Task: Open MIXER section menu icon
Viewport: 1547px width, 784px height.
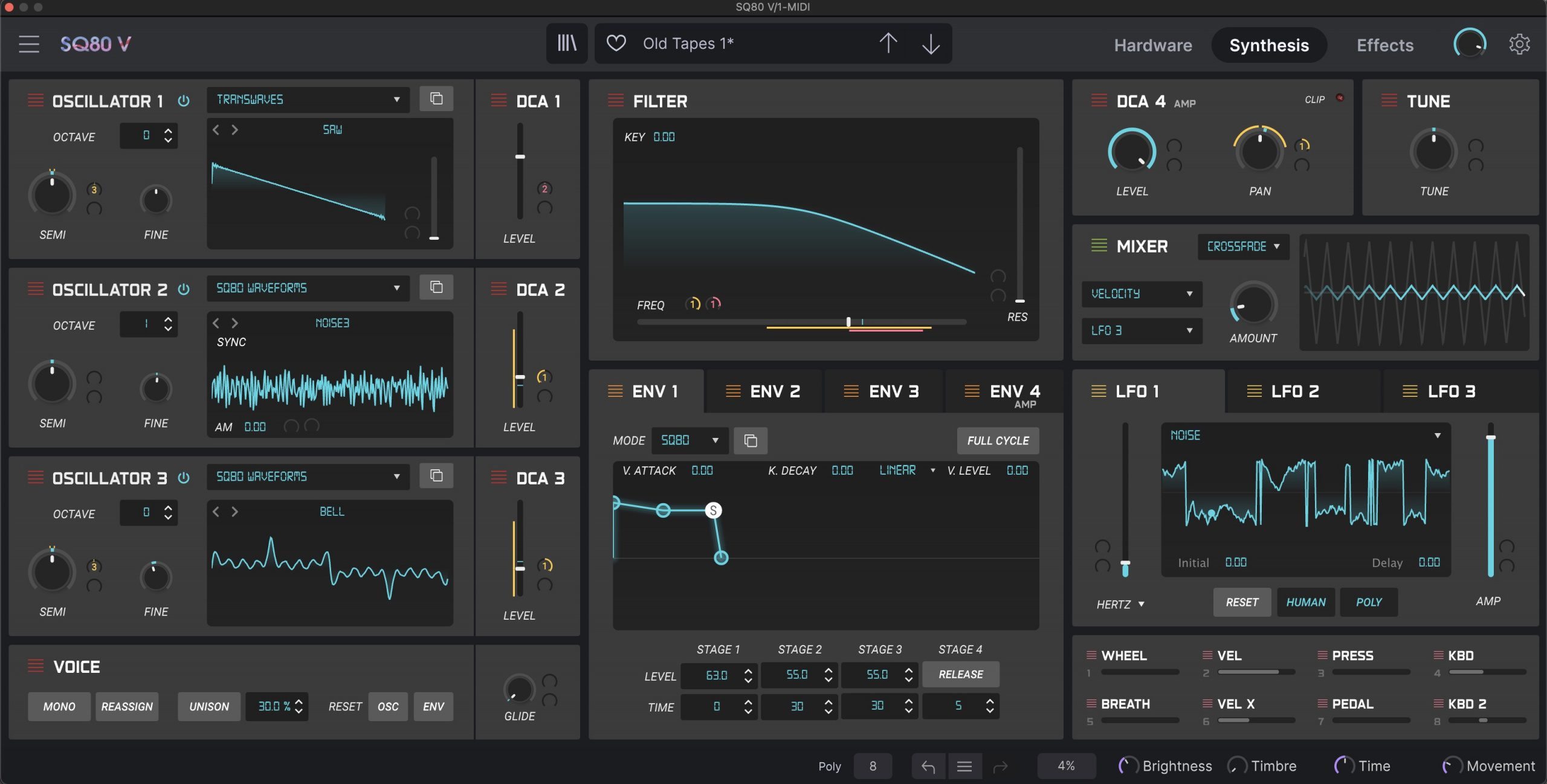Action: tap(1099, 245)
